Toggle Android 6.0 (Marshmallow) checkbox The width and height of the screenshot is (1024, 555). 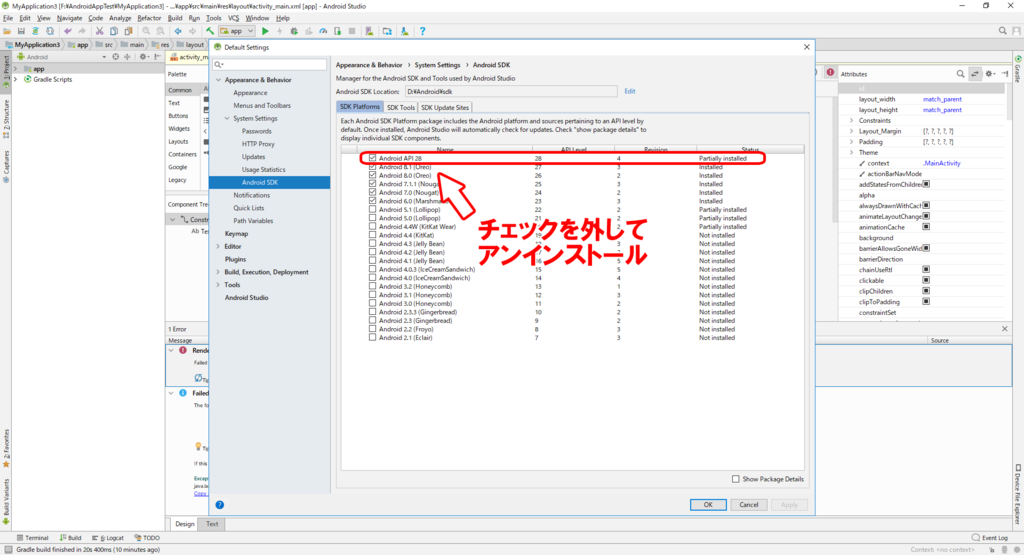point(372,201)
